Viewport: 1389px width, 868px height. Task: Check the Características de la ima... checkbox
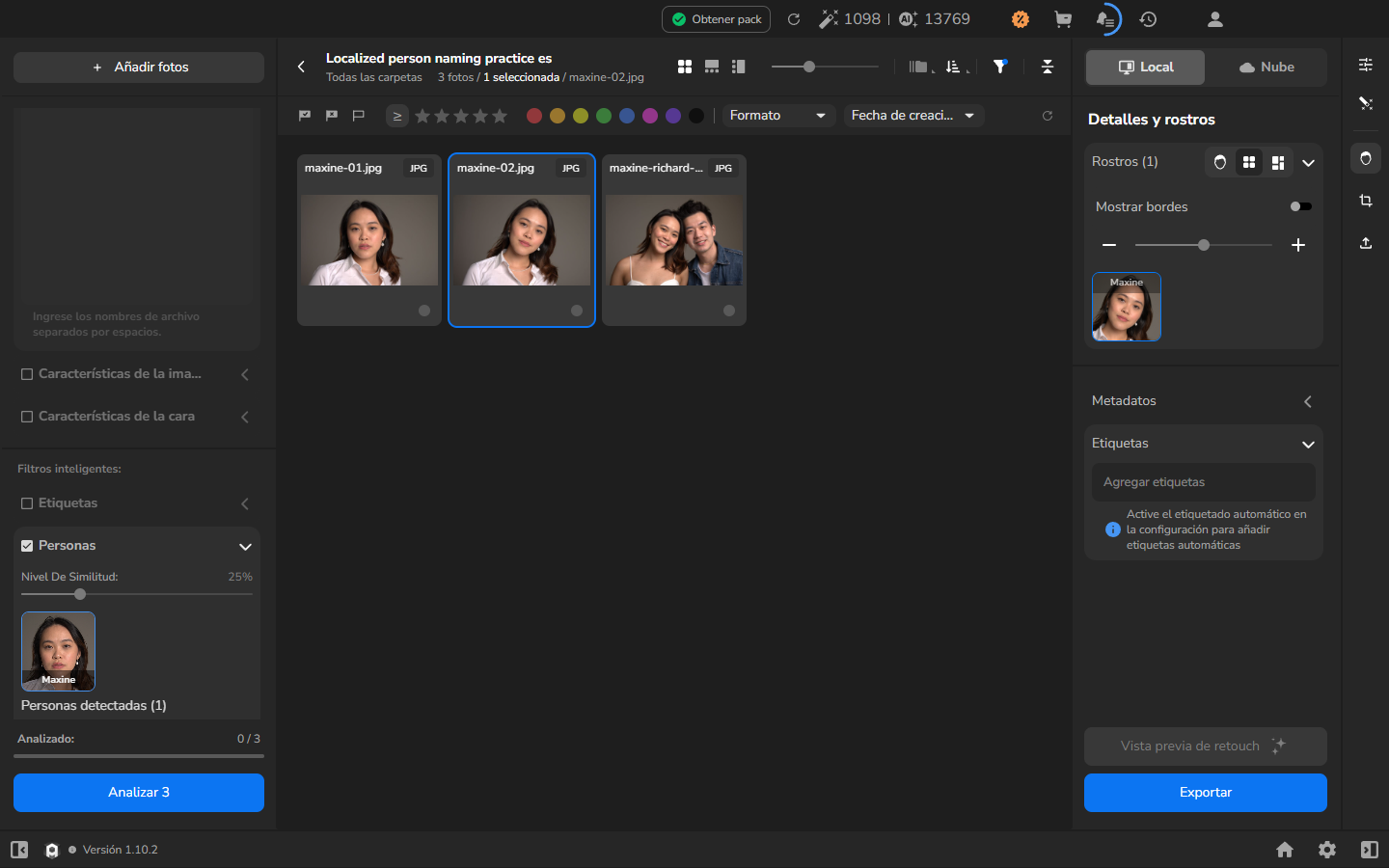click(x=27, y=374)
